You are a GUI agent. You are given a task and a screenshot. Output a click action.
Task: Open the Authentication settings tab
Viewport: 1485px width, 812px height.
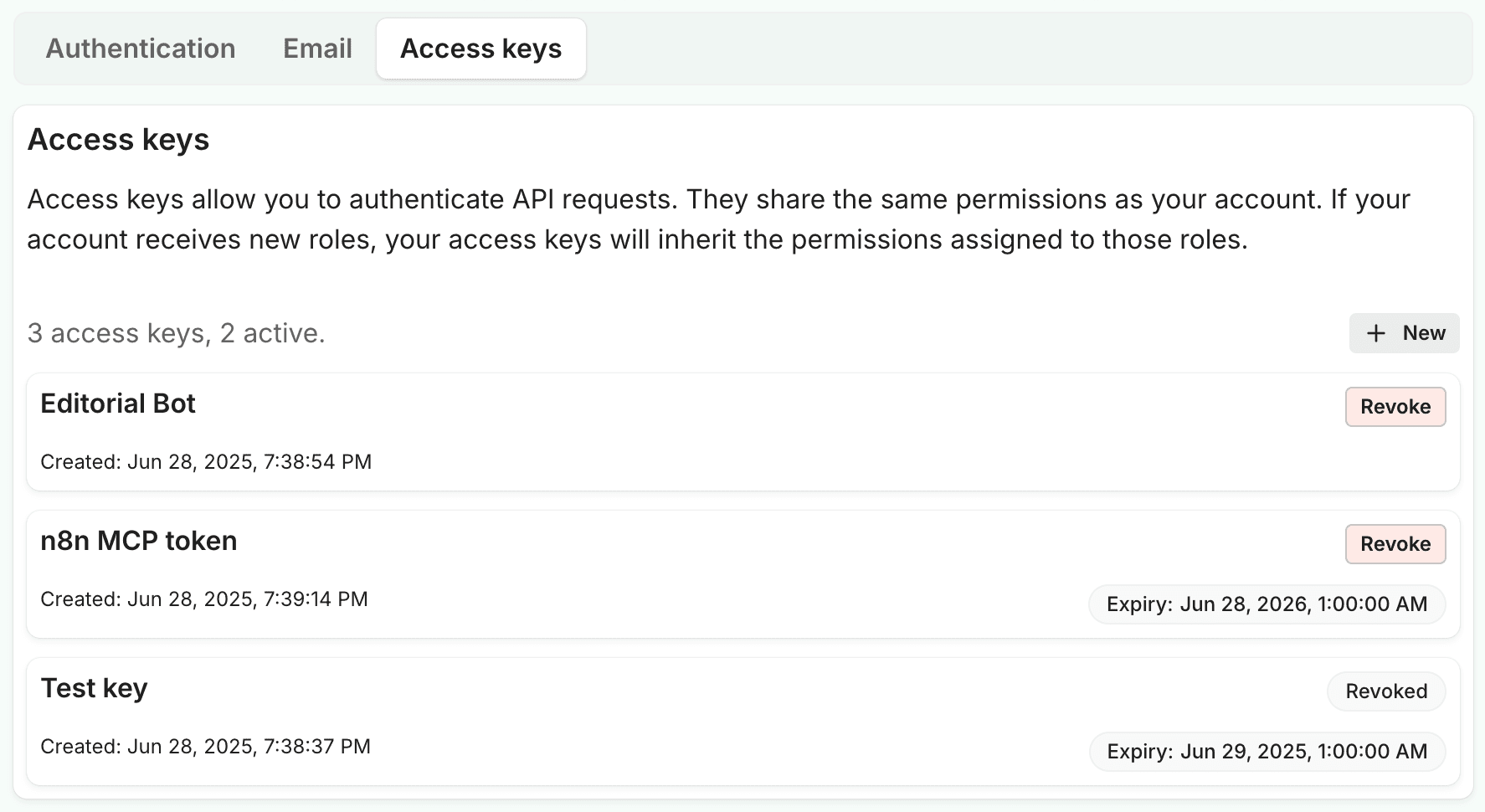click(x=140, y=49)
